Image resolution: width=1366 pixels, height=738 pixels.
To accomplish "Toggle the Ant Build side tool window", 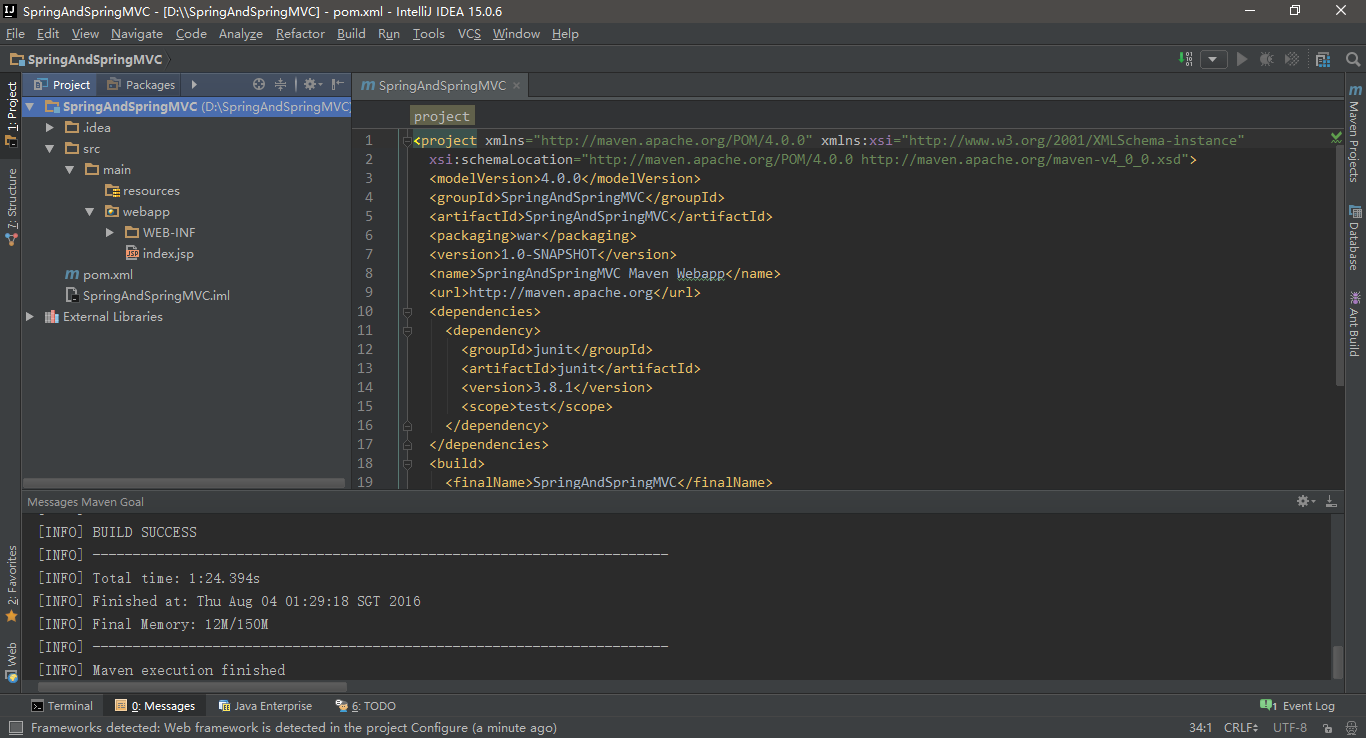I will [1355, 324].
